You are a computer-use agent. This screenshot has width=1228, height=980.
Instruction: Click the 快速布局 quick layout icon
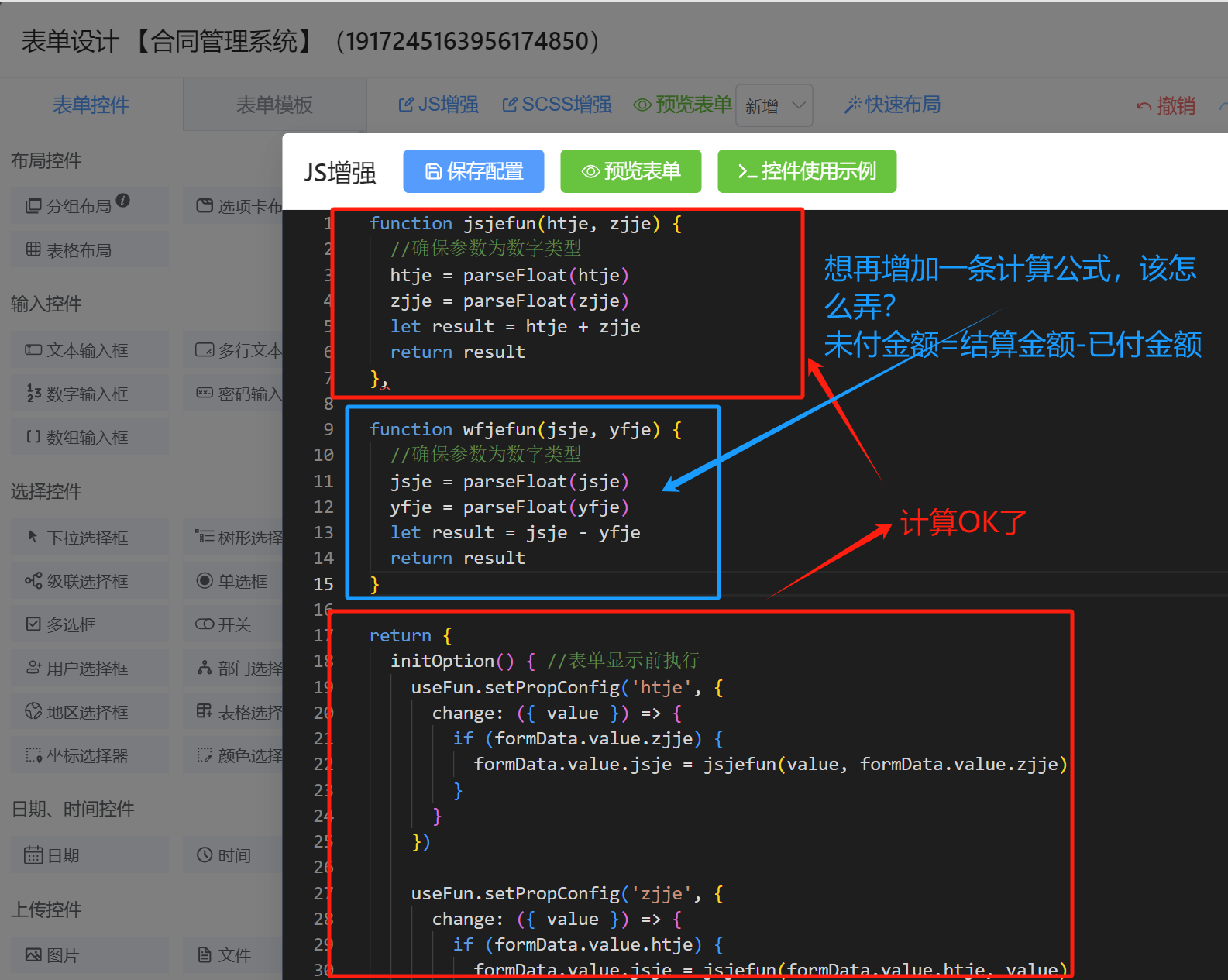(852, 105)
